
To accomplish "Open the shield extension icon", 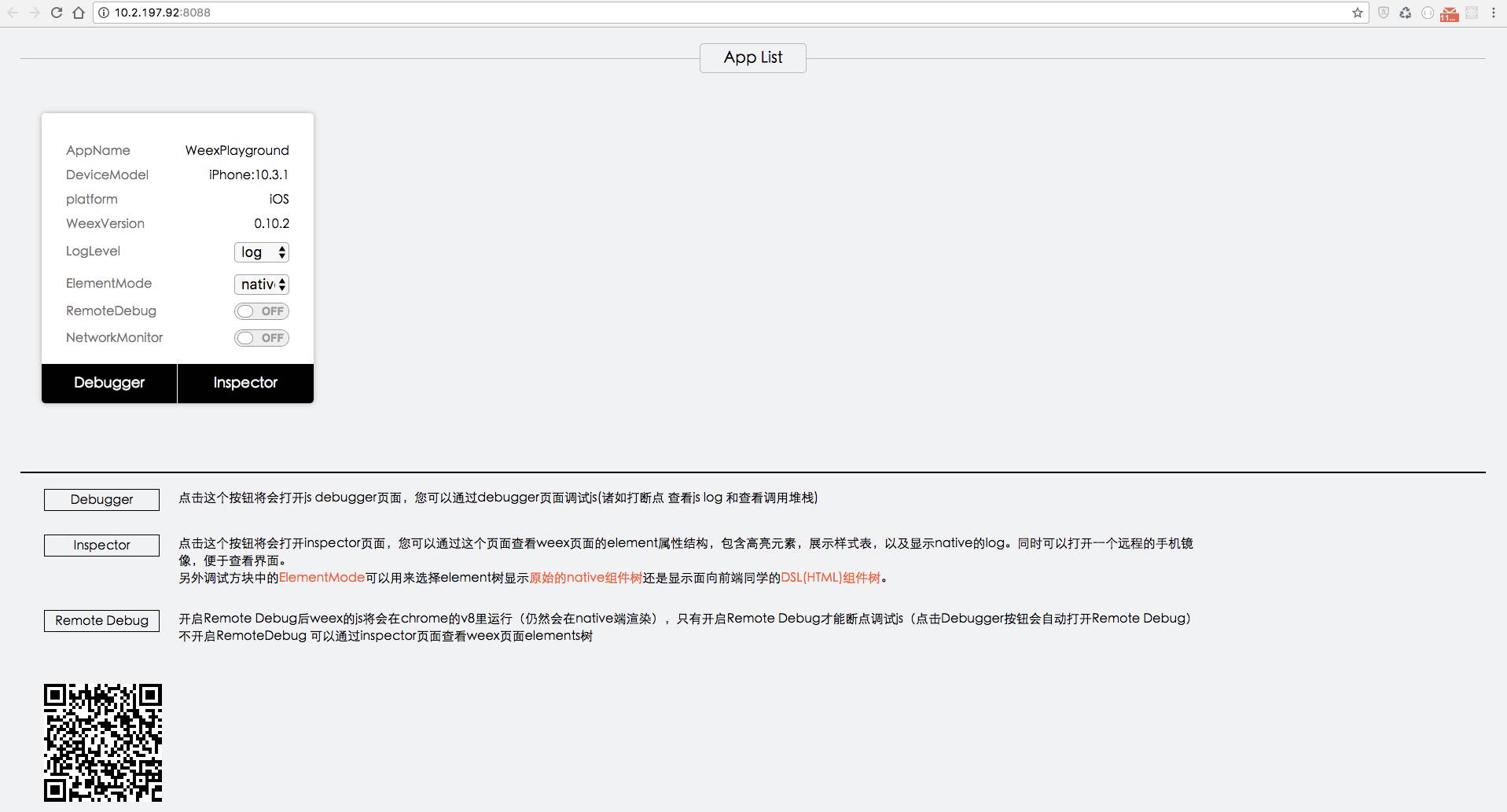I will point(1384,13).
